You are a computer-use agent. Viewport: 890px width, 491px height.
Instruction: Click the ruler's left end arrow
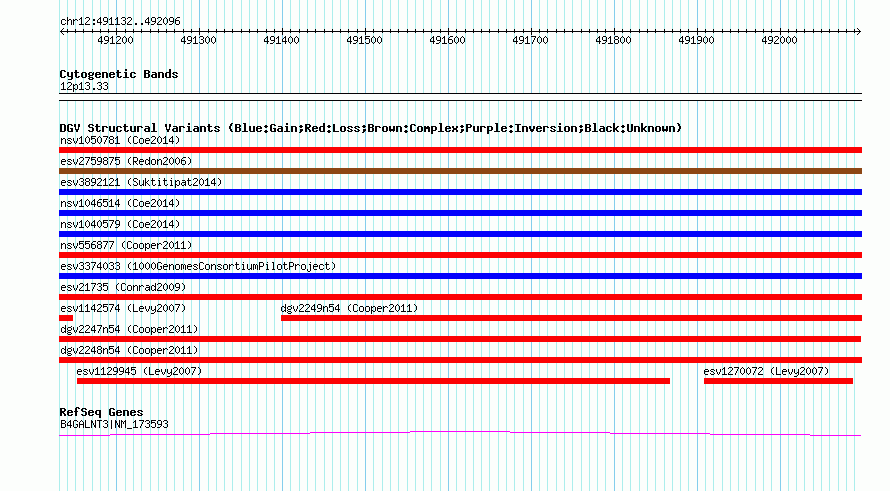pos(62,32)
